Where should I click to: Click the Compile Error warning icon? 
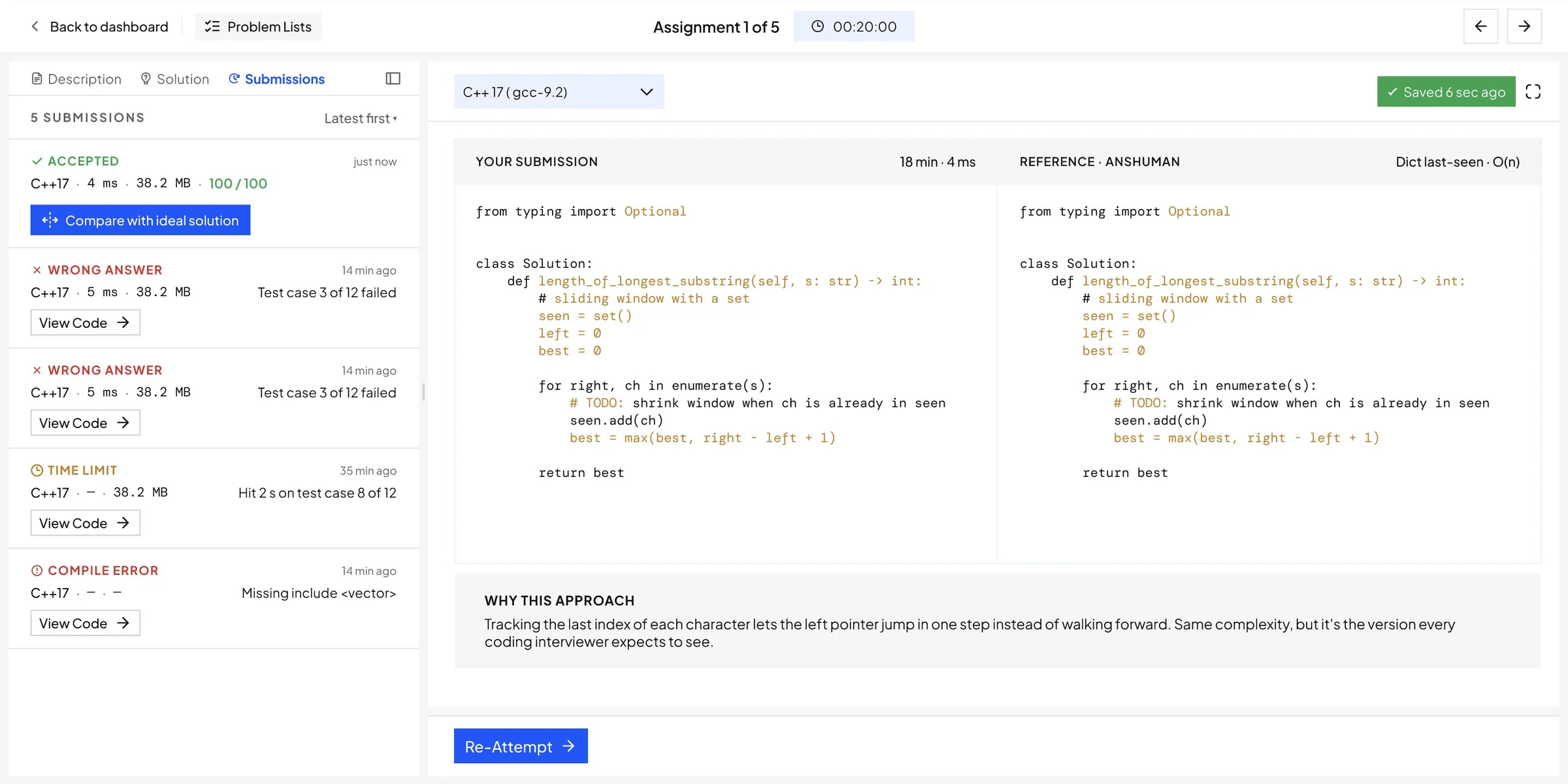[37, 570]
